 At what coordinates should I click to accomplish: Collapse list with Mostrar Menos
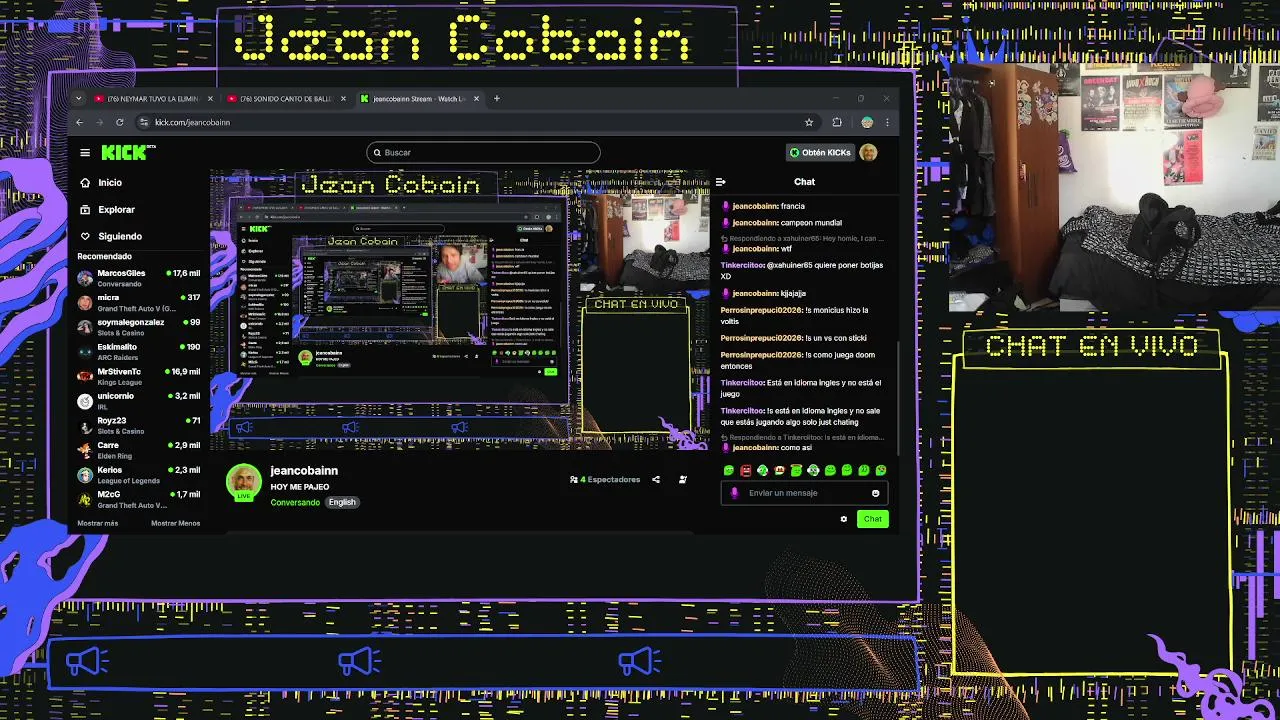pyautogui.click(x=175, y=523)
